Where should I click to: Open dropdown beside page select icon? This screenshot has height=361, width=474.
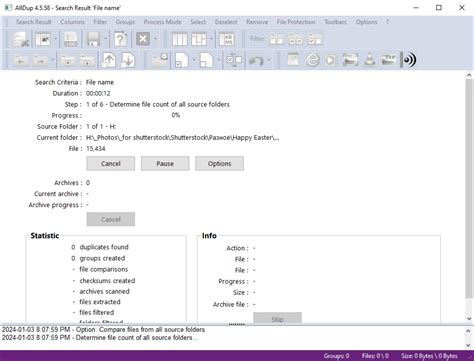pyautogui.click(x=194, y=60)
